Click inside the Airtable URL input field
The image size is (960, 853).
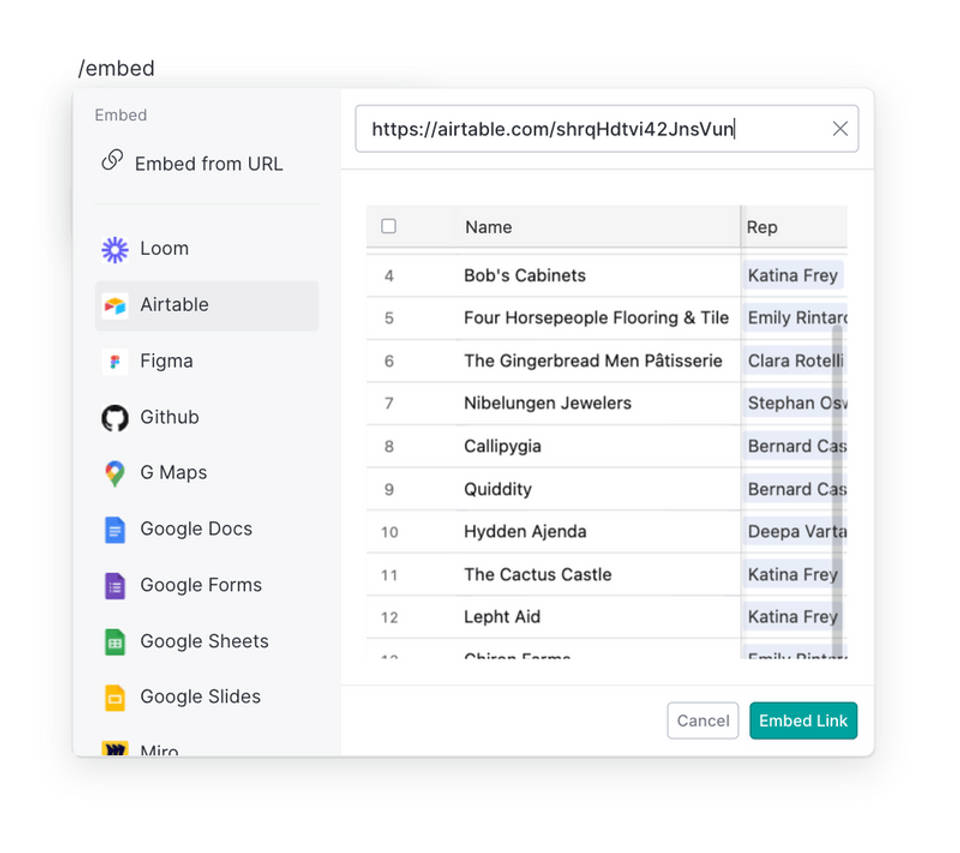[x=590, y=129]
